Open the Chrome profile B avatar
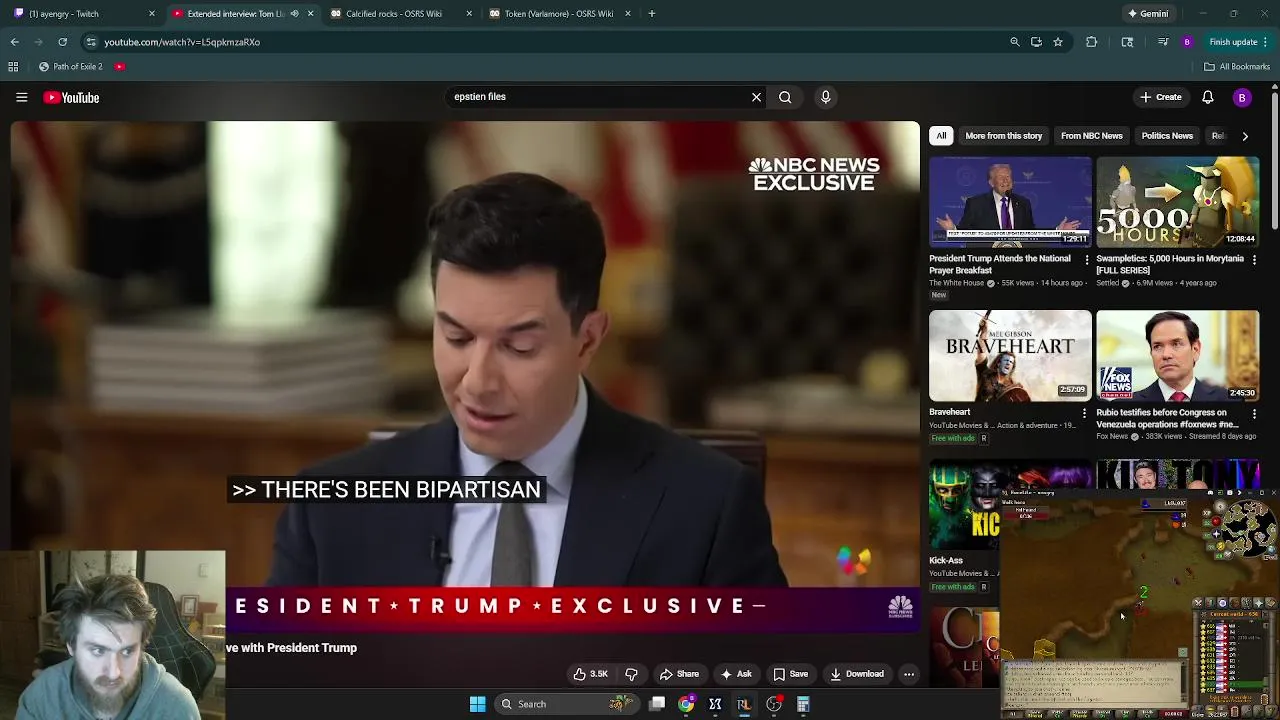The height and width of the screenshot is (720, 1280). 1187,42
